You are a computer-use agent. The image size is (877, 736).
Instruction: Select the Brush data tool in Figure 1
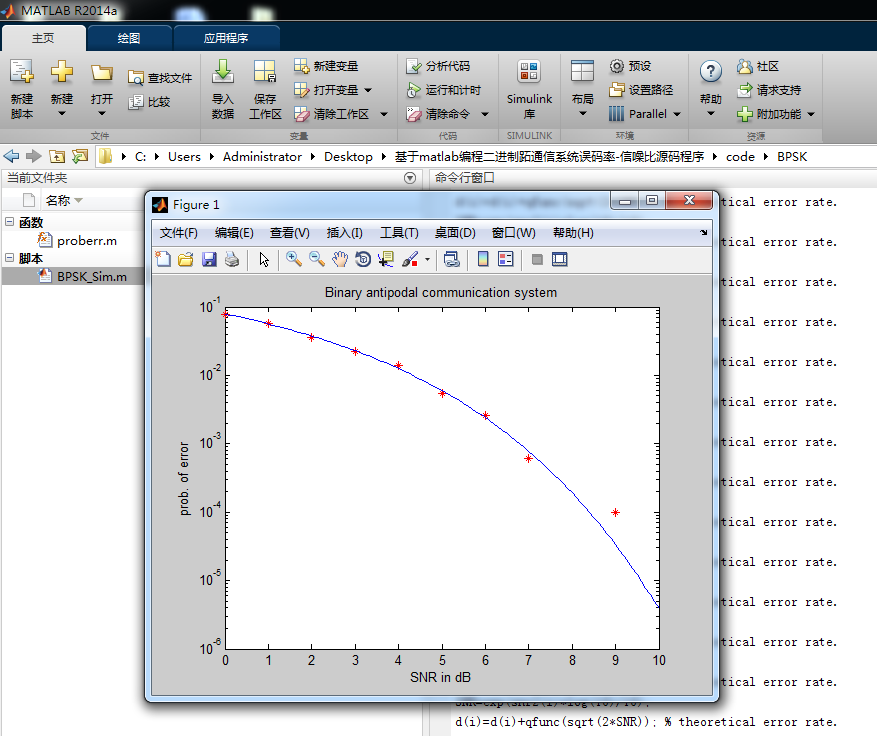(410, 259)
